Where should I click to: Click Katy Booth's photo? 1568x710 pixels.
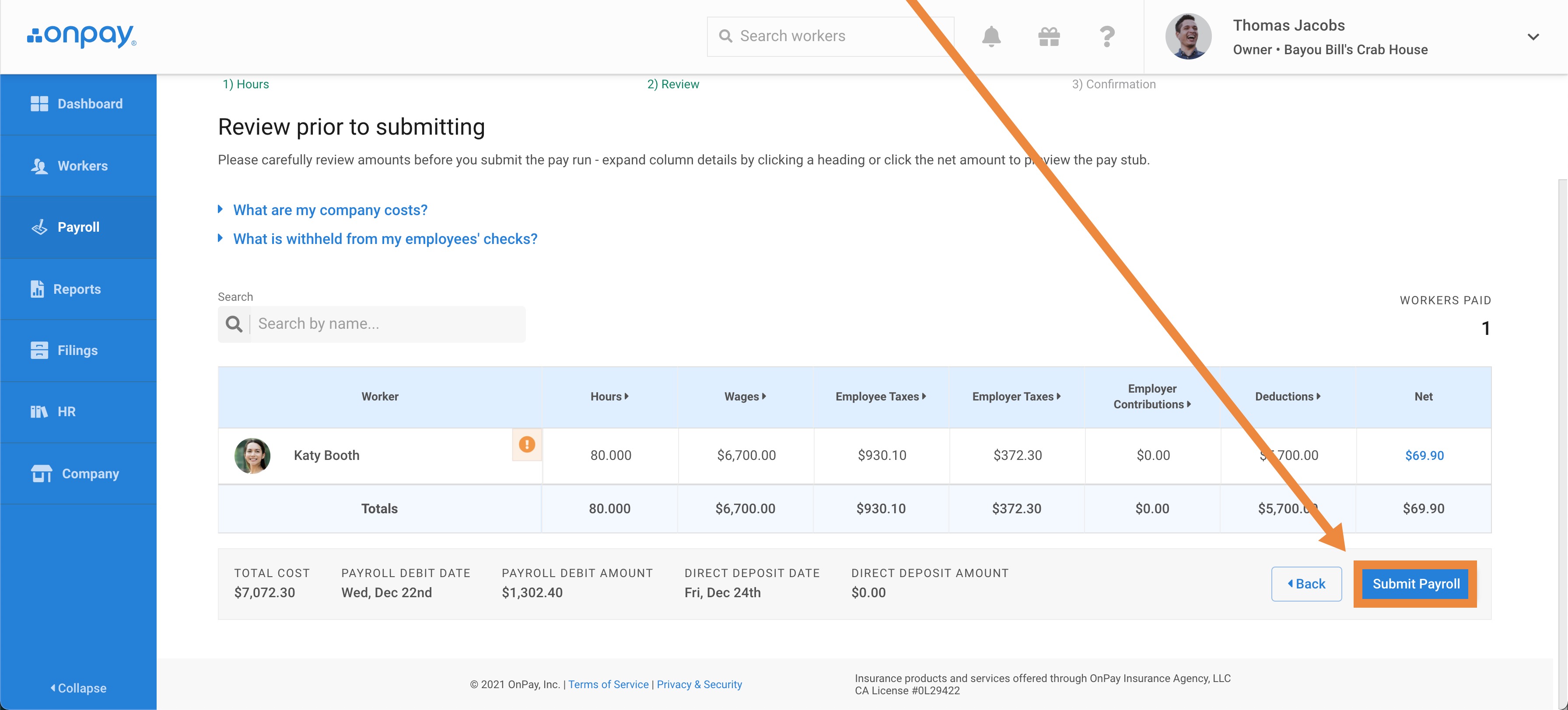pos(252,456)
